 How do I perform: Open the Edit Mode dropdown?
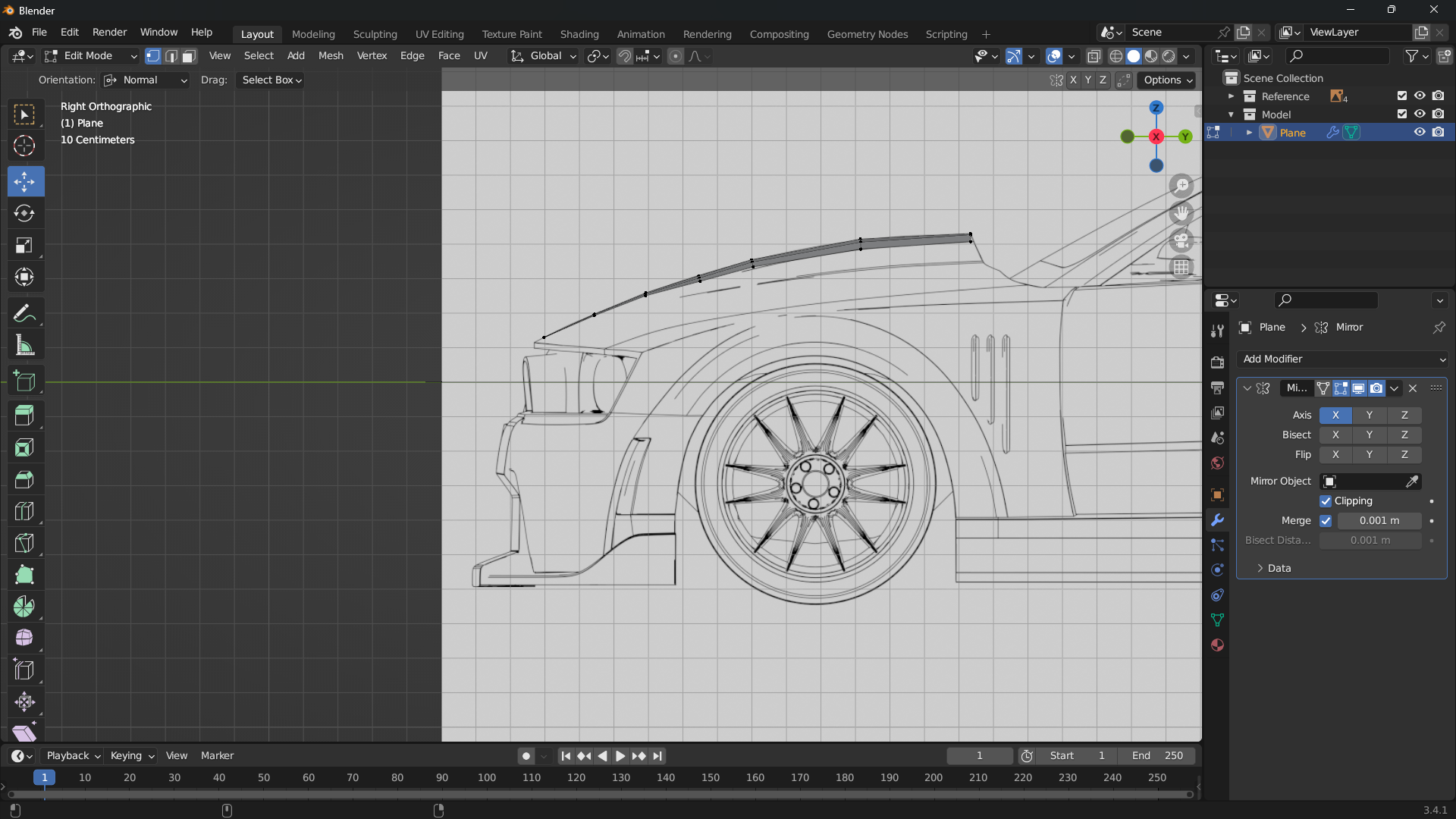pyautogui.click(x=91, y=56)
